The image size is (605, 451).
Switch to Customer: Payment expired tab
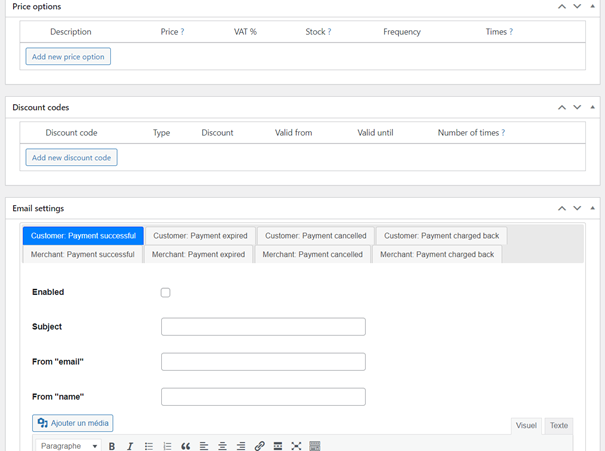200,236
